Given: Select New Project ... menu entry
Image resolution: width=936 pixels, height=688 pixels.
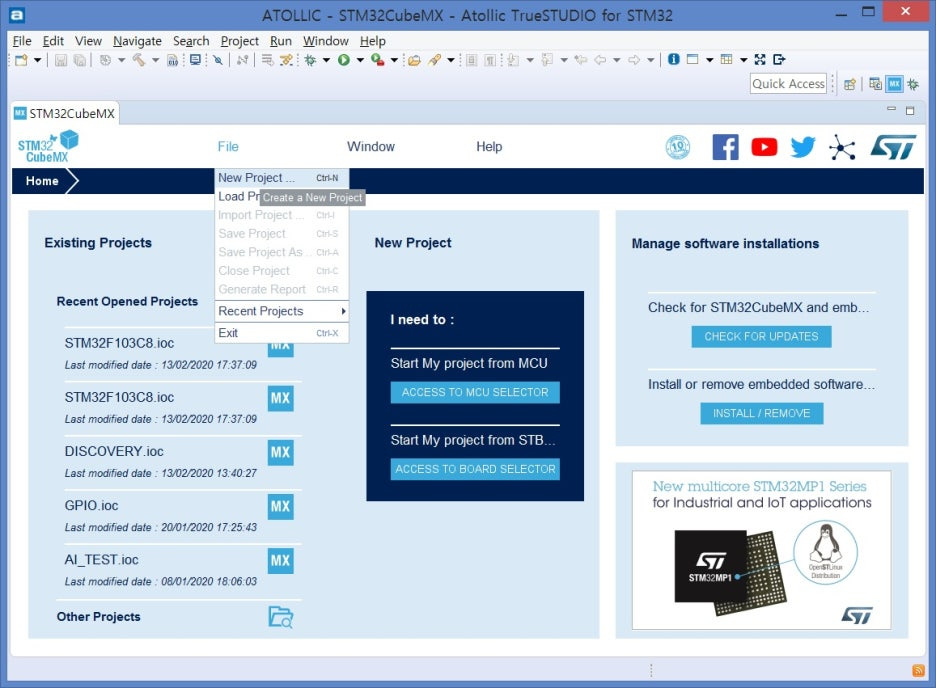Looking at the screenshot, I should (x=282, y=178).
